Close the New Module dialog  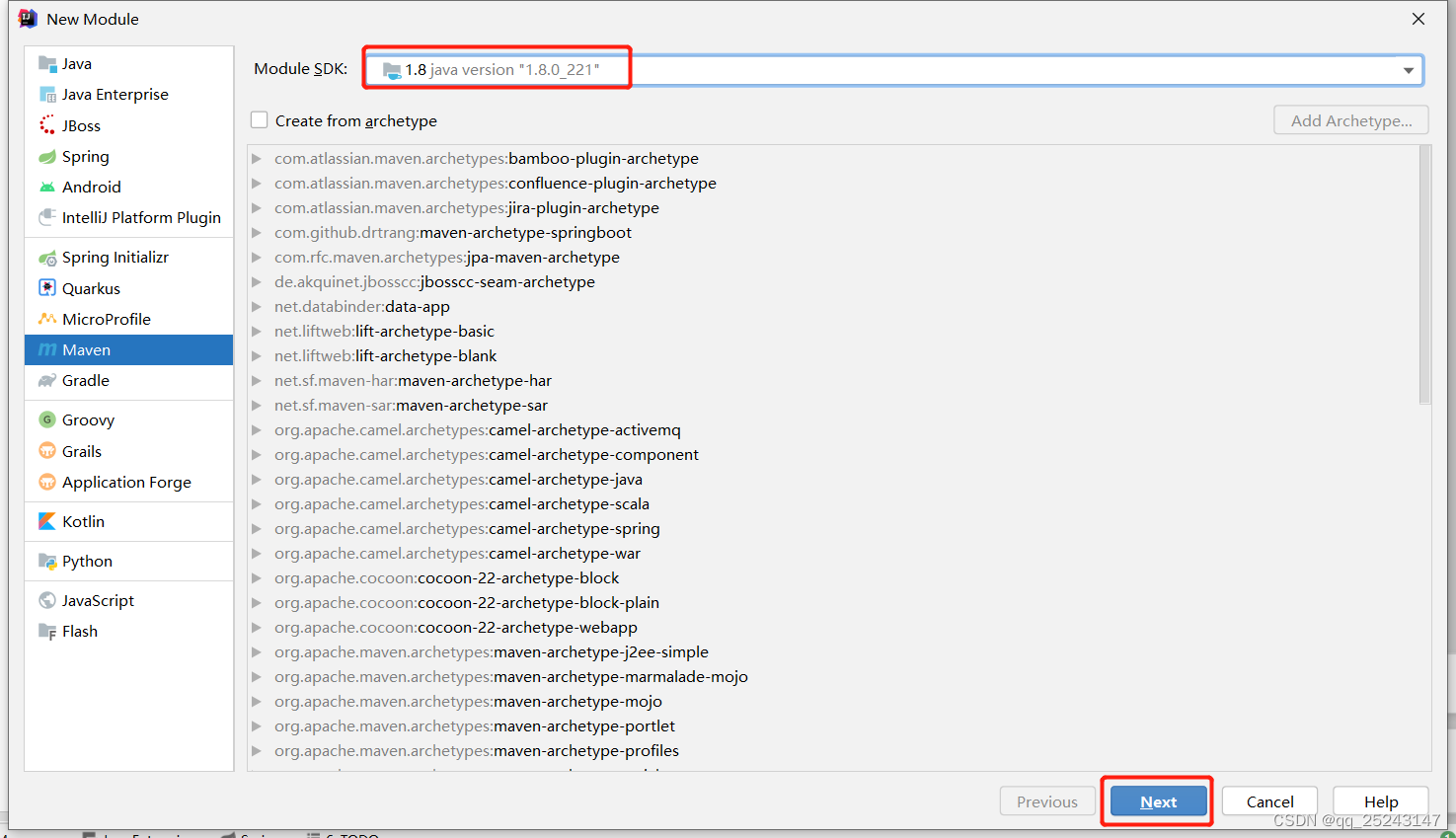1418,19
